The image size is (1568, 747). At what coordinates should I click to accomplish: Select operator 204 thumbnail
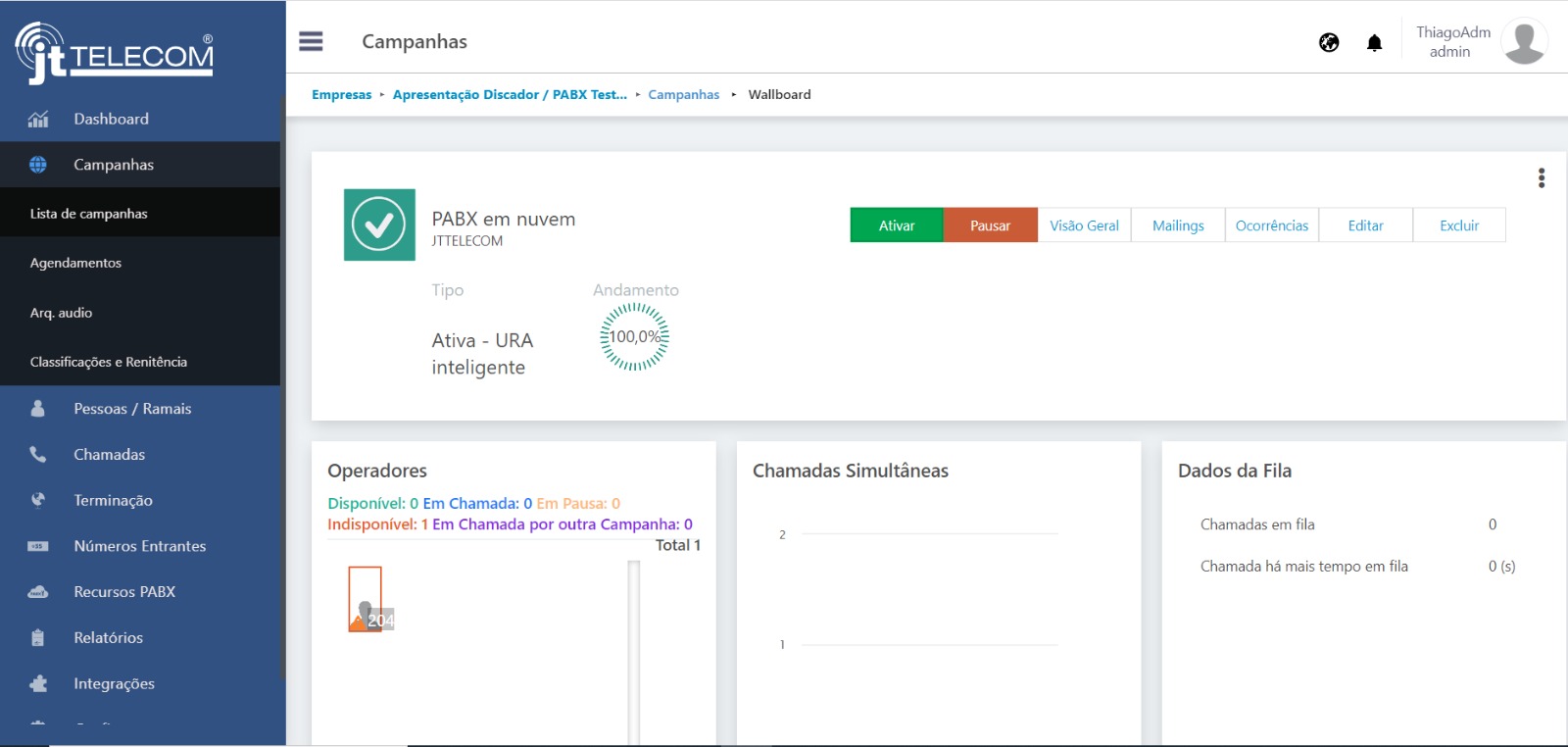(369, 599)
